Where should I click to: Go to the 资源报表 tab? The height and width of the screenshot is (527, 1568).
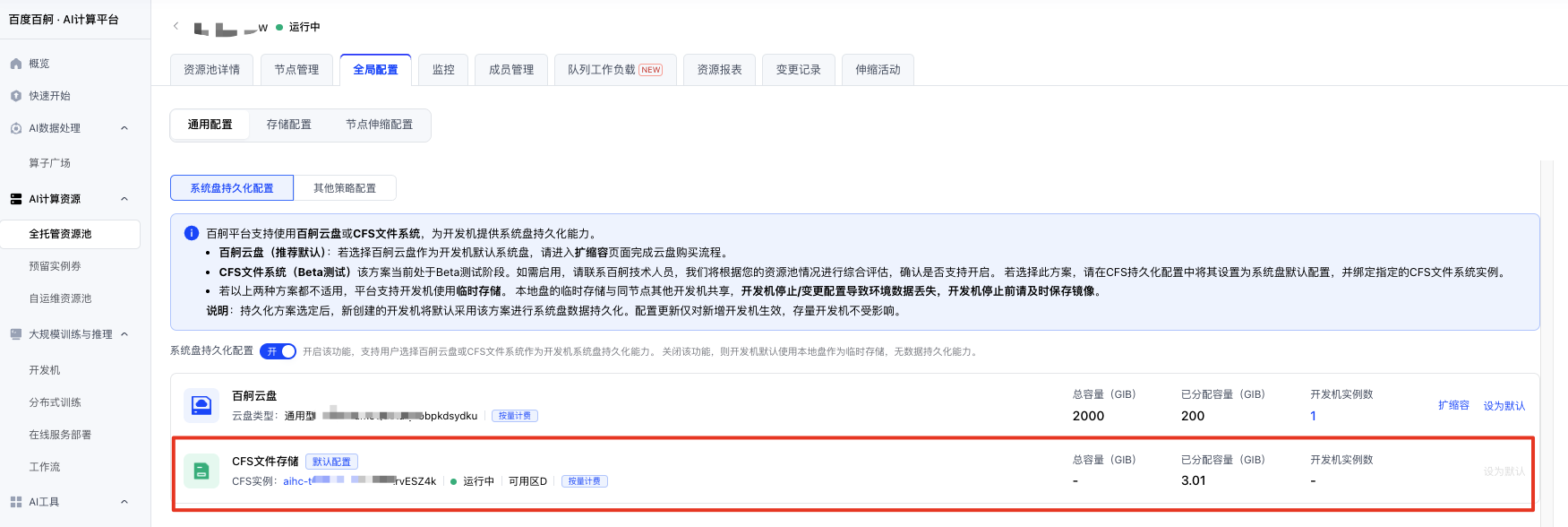(720, 70)
